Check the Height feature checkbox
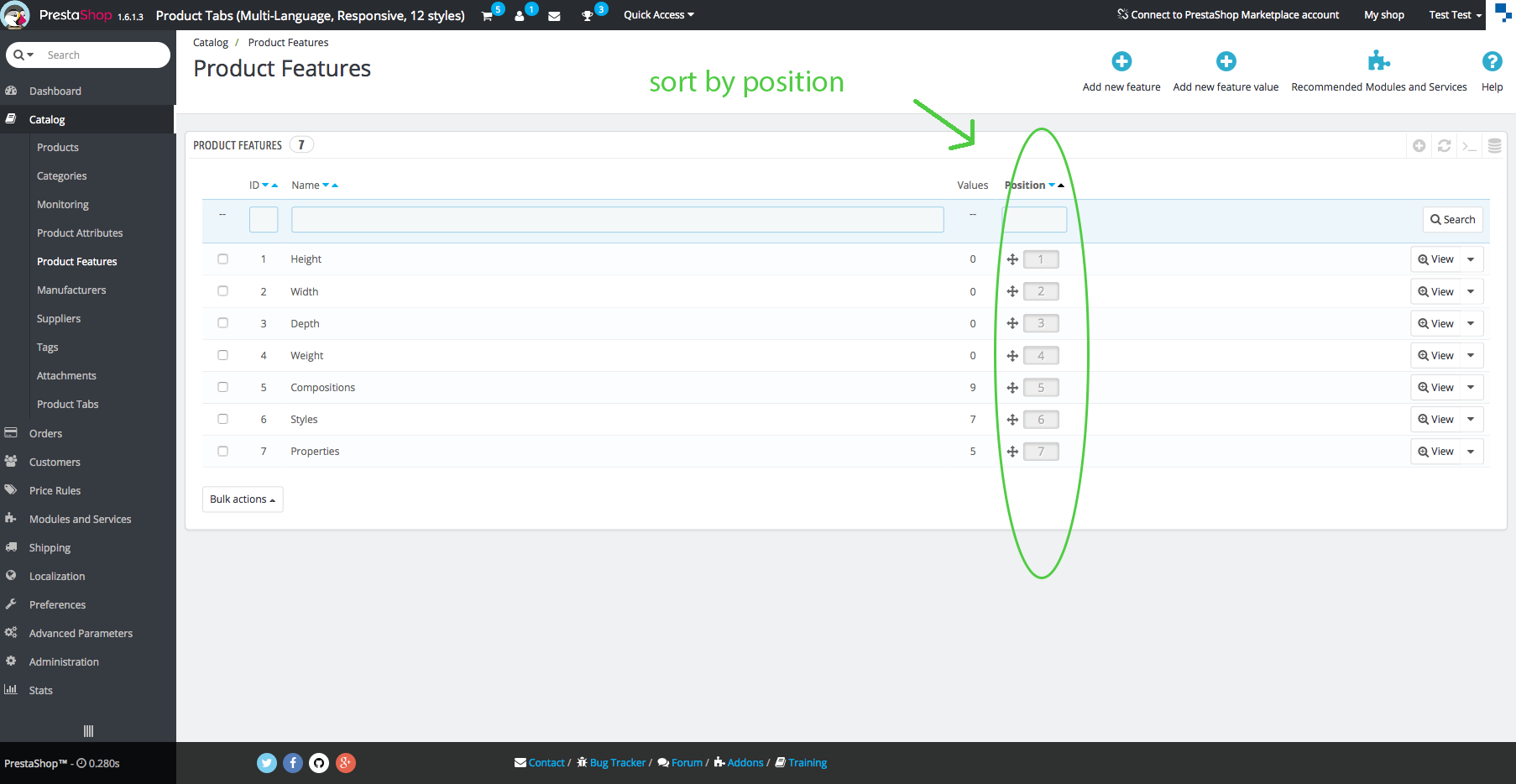This screenshot has width=1516, height=784. pos(222,259)
